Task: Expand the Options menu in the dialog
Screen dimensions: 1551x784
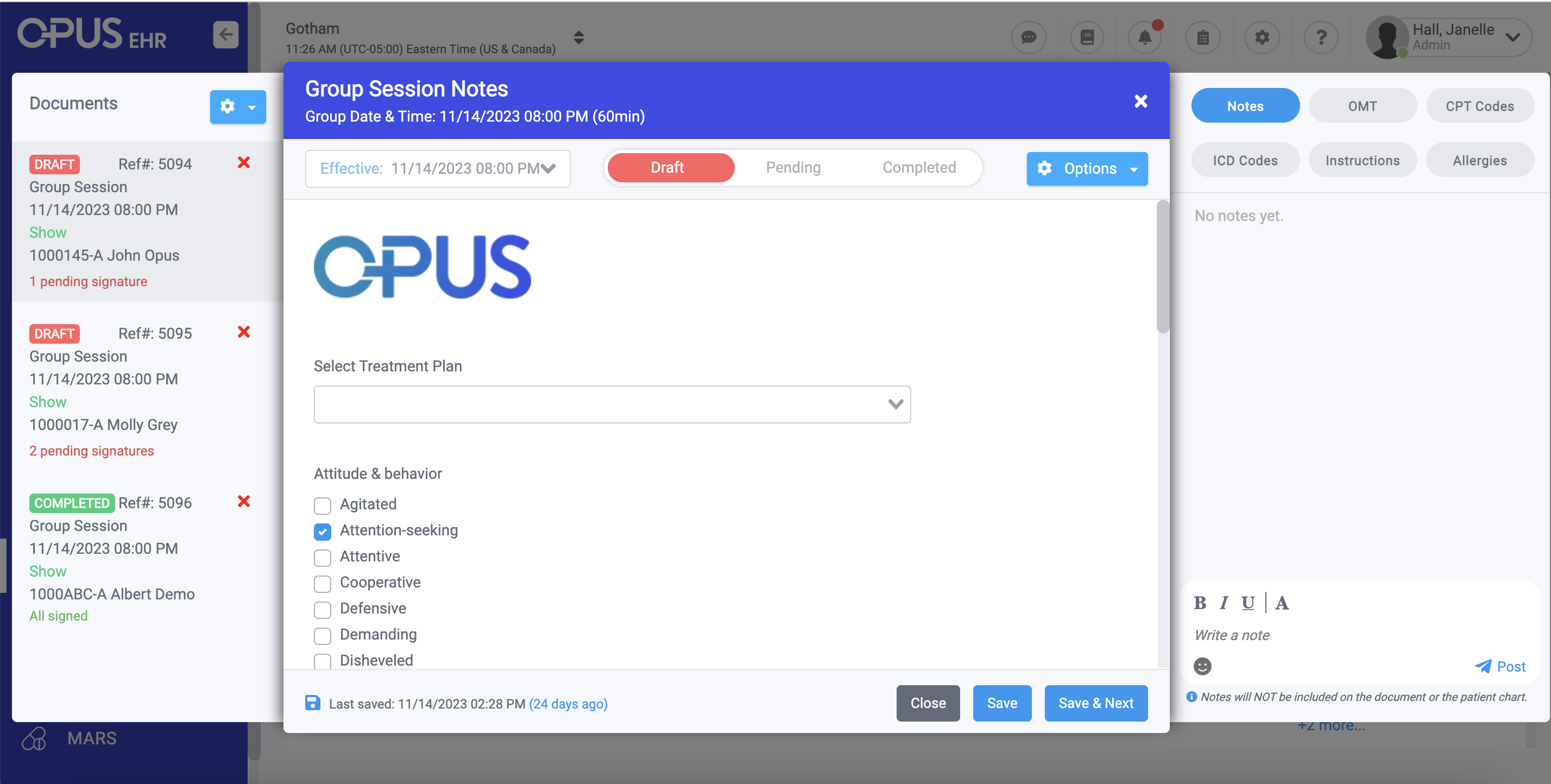Action: point(1087,169)
